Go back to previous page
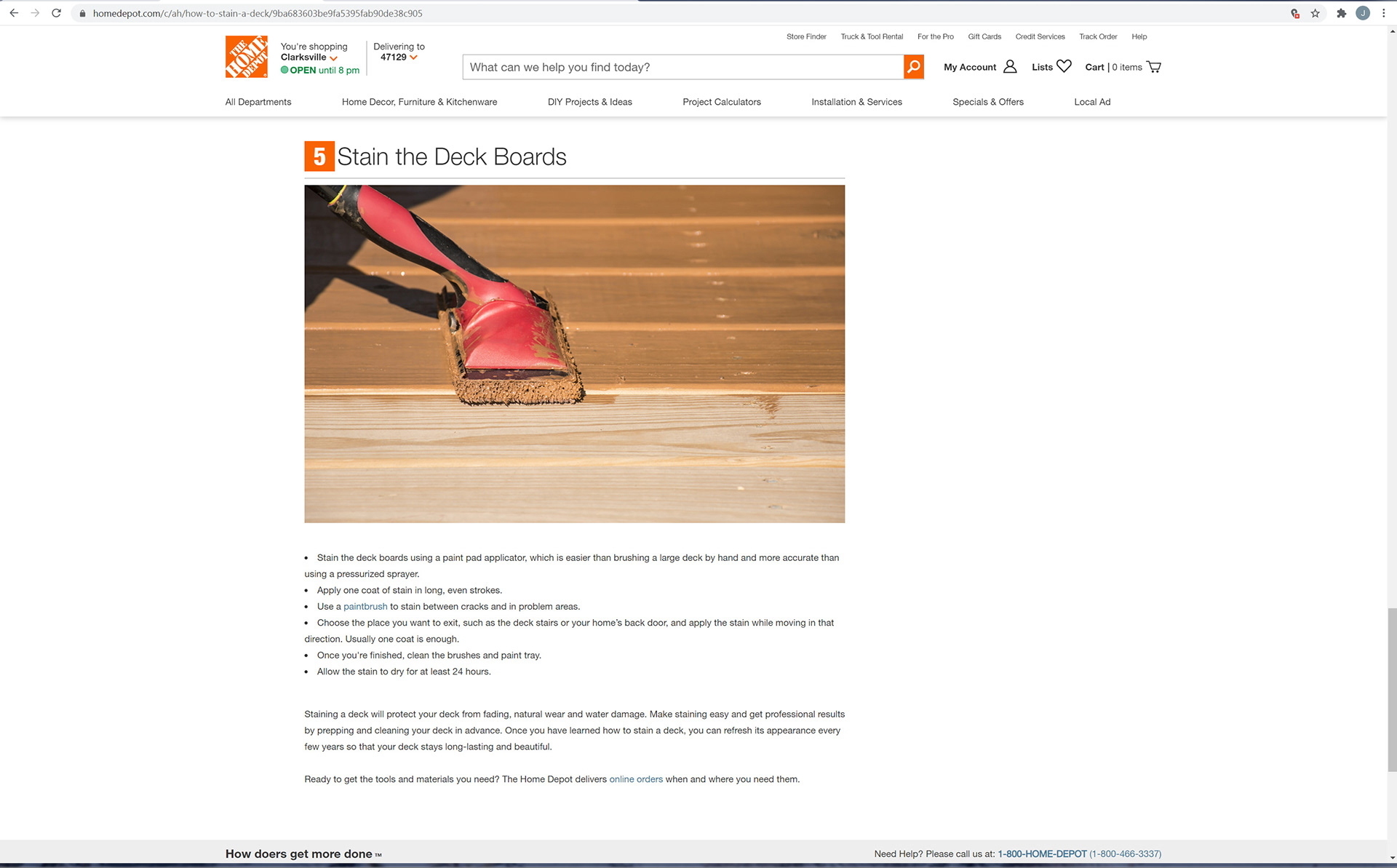The height and width of the screenshot is (868, 1397). click(x=14, y=13)
